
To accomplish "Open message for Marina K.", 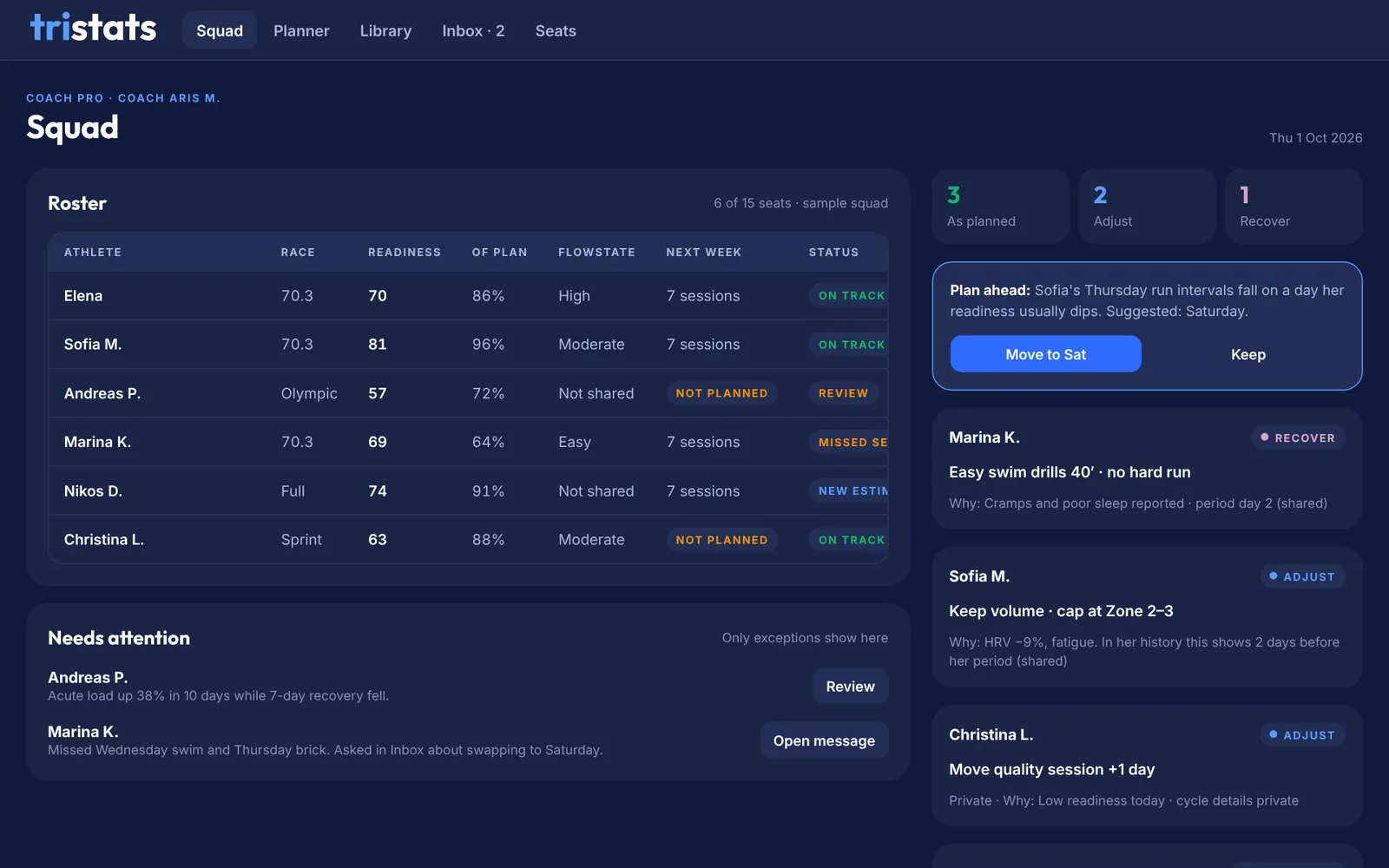I will point(824,740).
